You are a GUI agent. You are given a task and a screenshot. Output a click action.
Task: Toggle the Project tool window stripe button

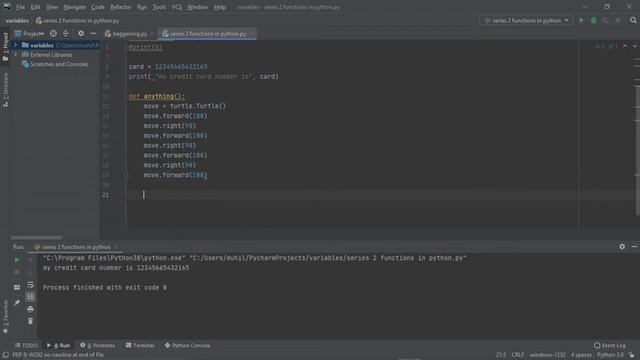[x=5, y=47]
